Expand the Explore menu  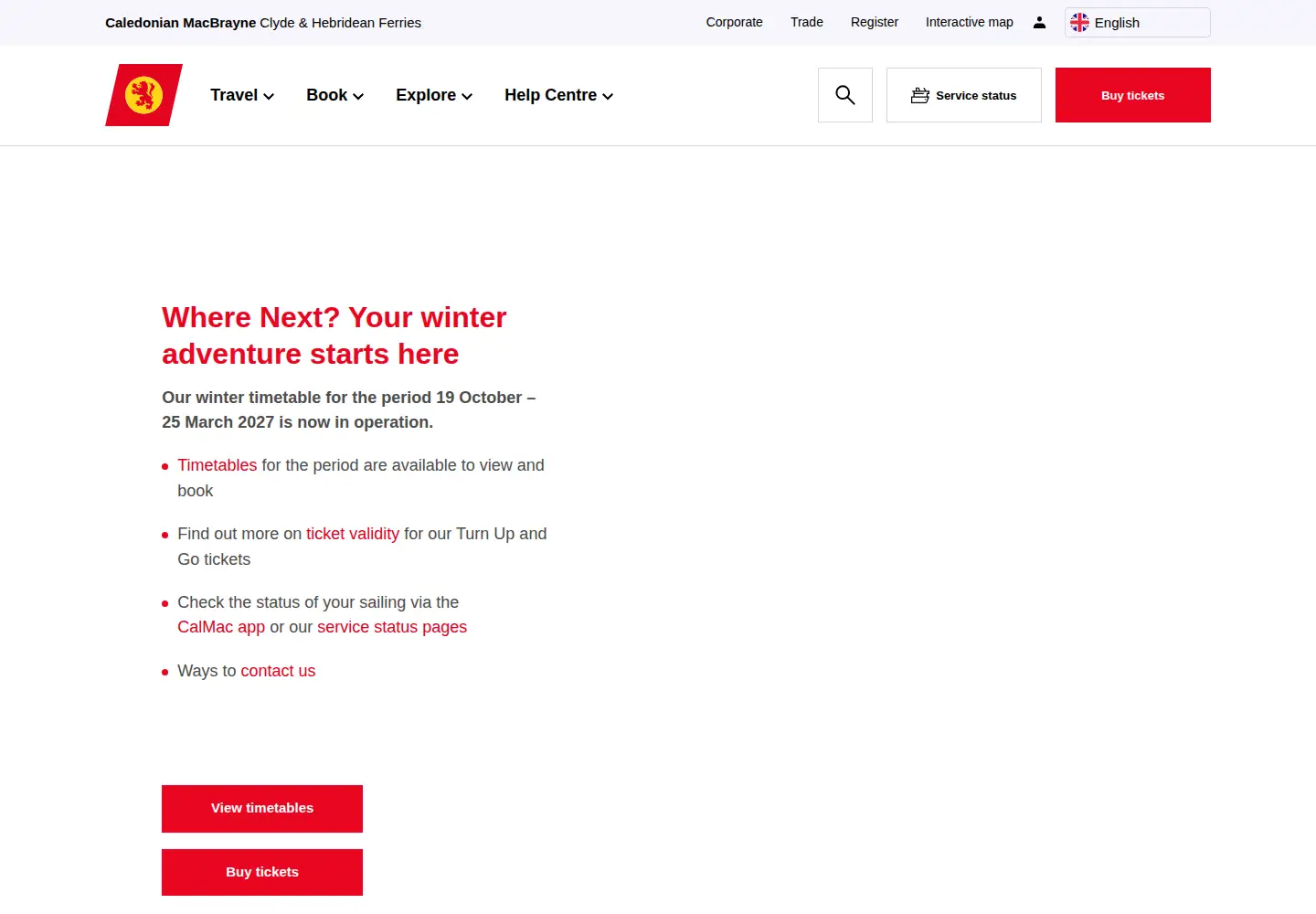tap(434, 95)
